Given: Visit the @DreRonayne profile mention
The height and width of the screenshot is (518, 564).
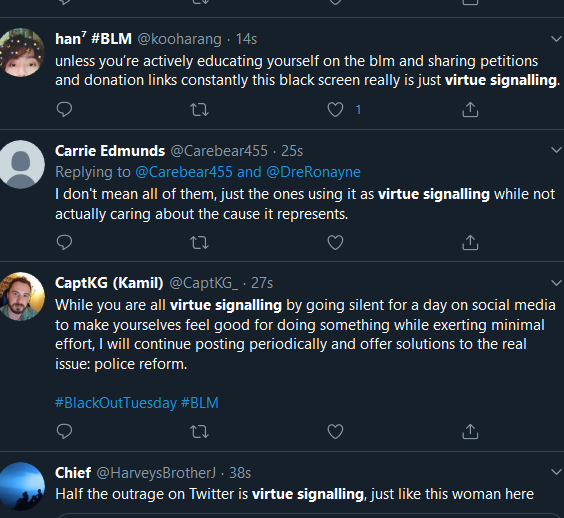Looking at the screenshot, I should (x=313, y=172).
